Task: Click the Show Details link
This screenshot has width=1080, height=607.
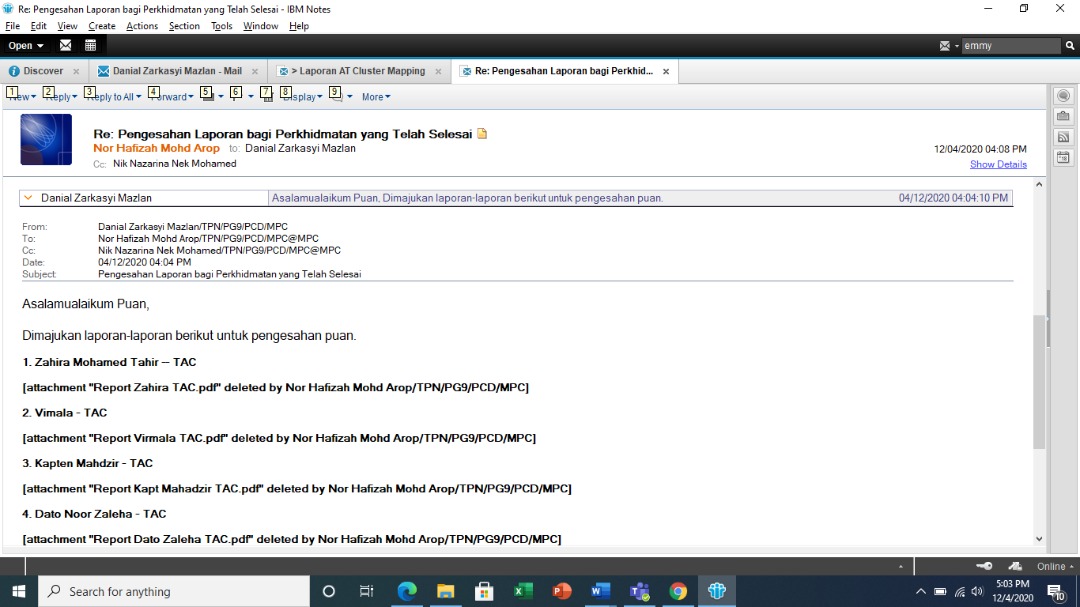Action: pos(997,164)
